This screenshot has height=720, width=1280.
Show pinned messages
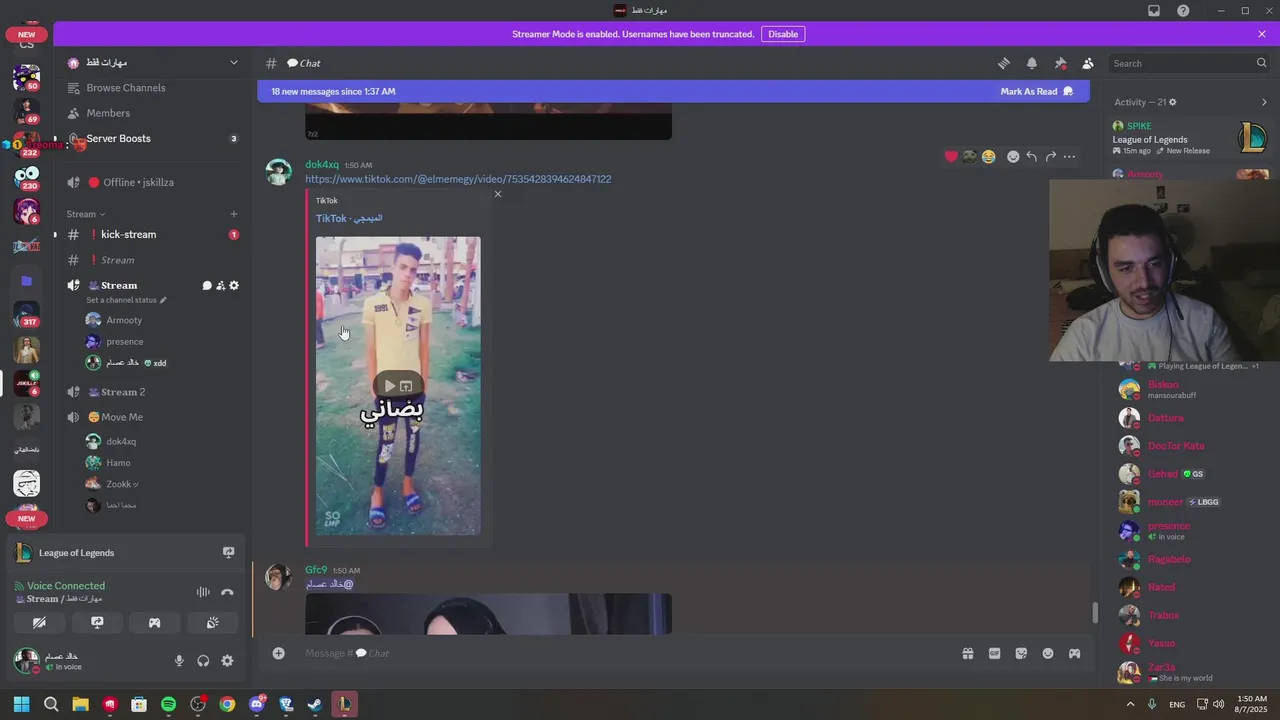(1060, 63)
